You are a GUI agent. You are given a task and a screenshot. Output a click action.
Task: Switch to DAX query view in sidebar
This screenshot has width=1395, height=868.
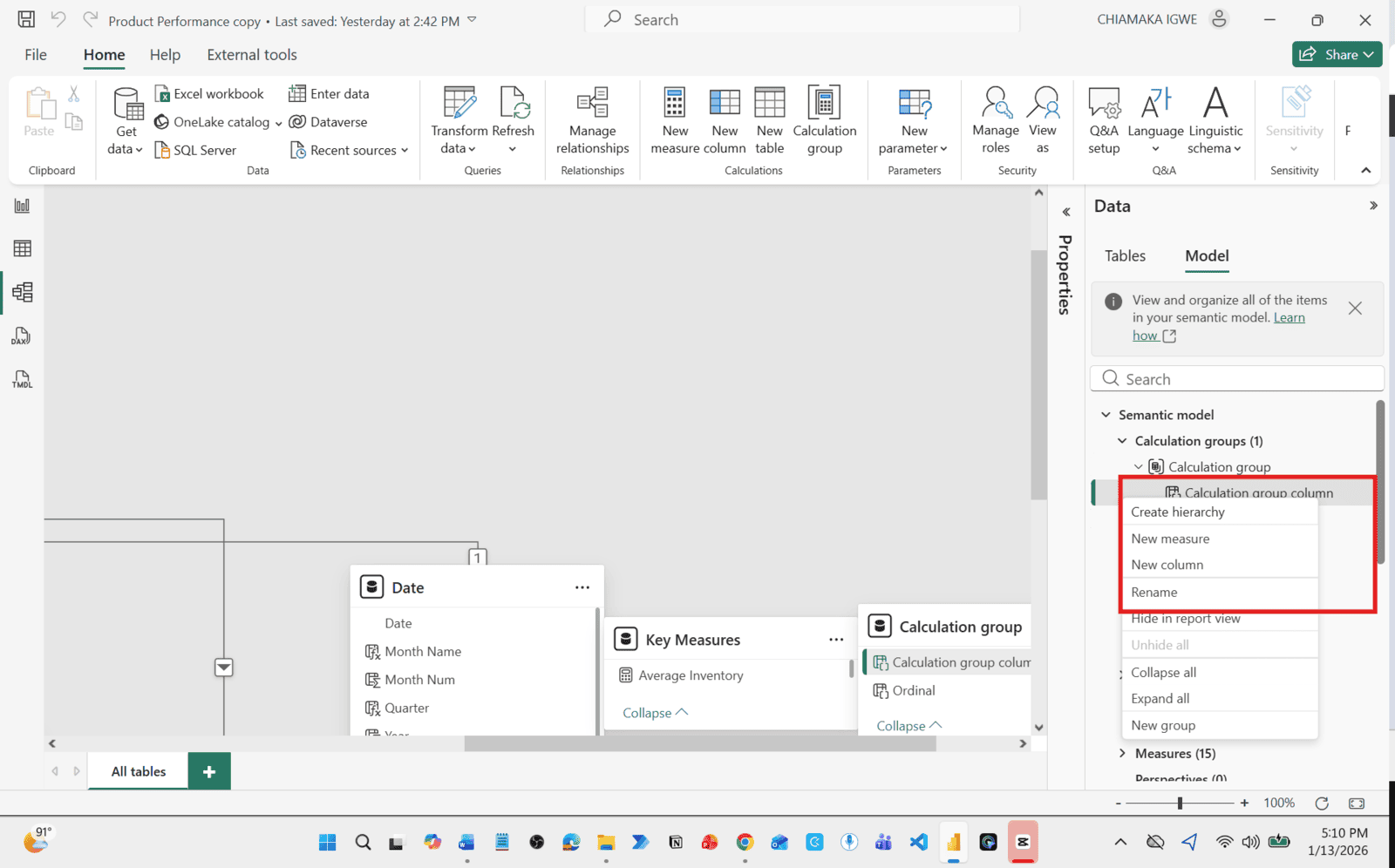22,336
